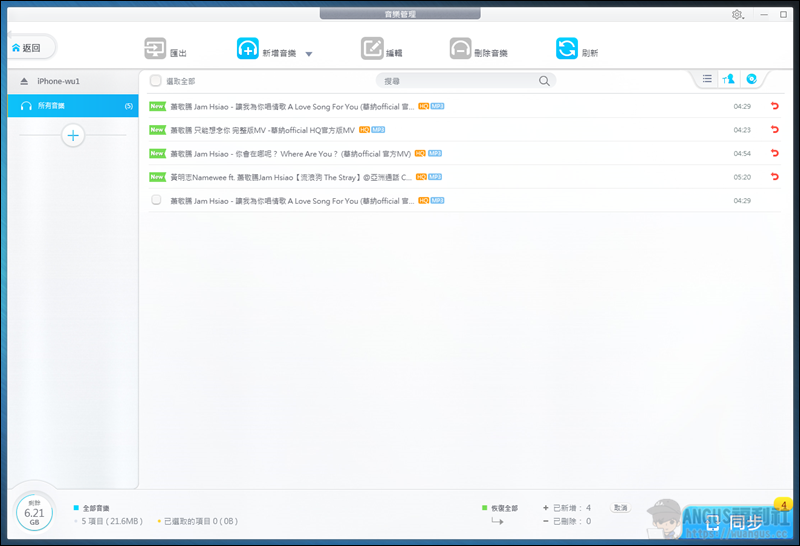The width and height of the screenshot is (800, 546).
Task: Click the 刪除音樂 delete music icon
Action: pyautogui.click(x=460, y=50)
